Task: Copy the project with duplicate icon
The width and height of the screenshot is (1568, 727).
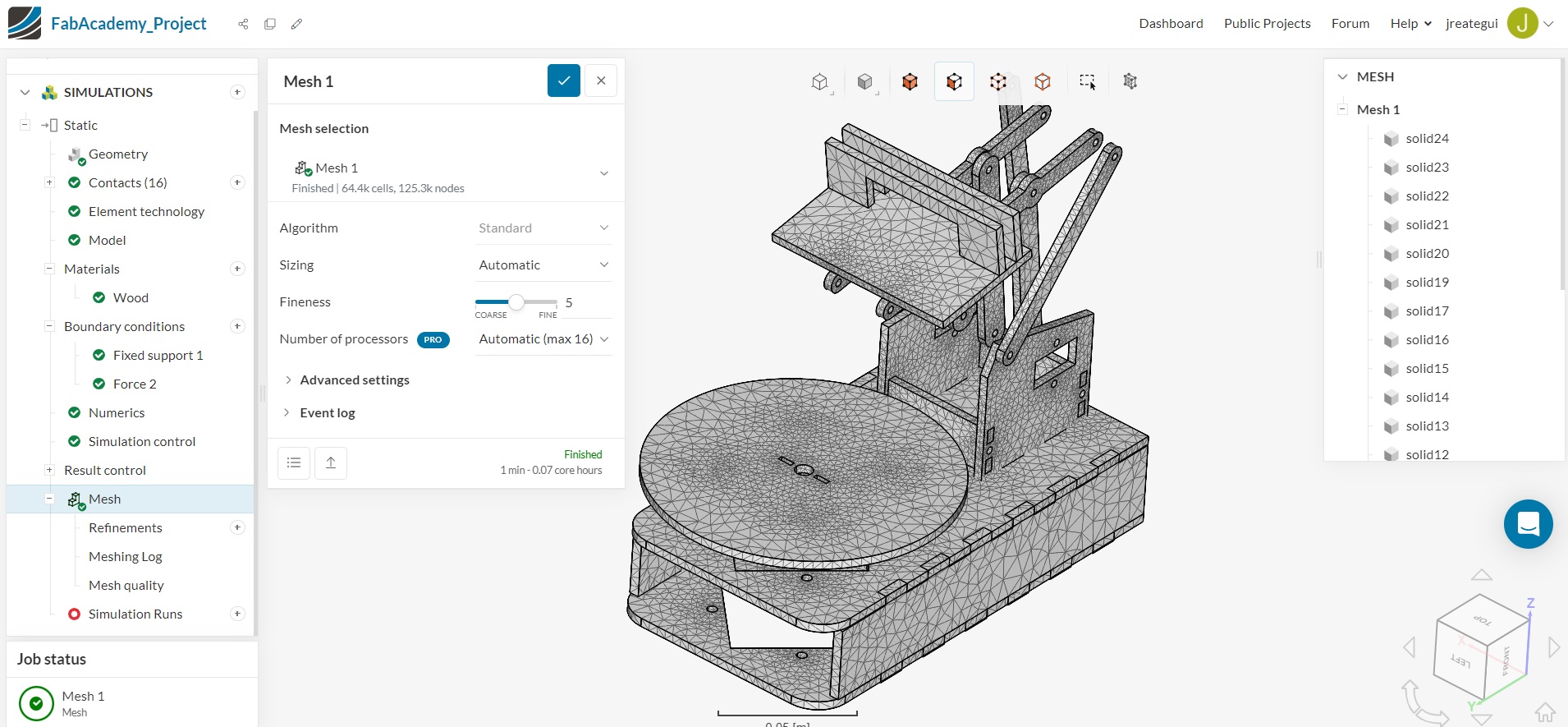Action: (x=269, y=24)
